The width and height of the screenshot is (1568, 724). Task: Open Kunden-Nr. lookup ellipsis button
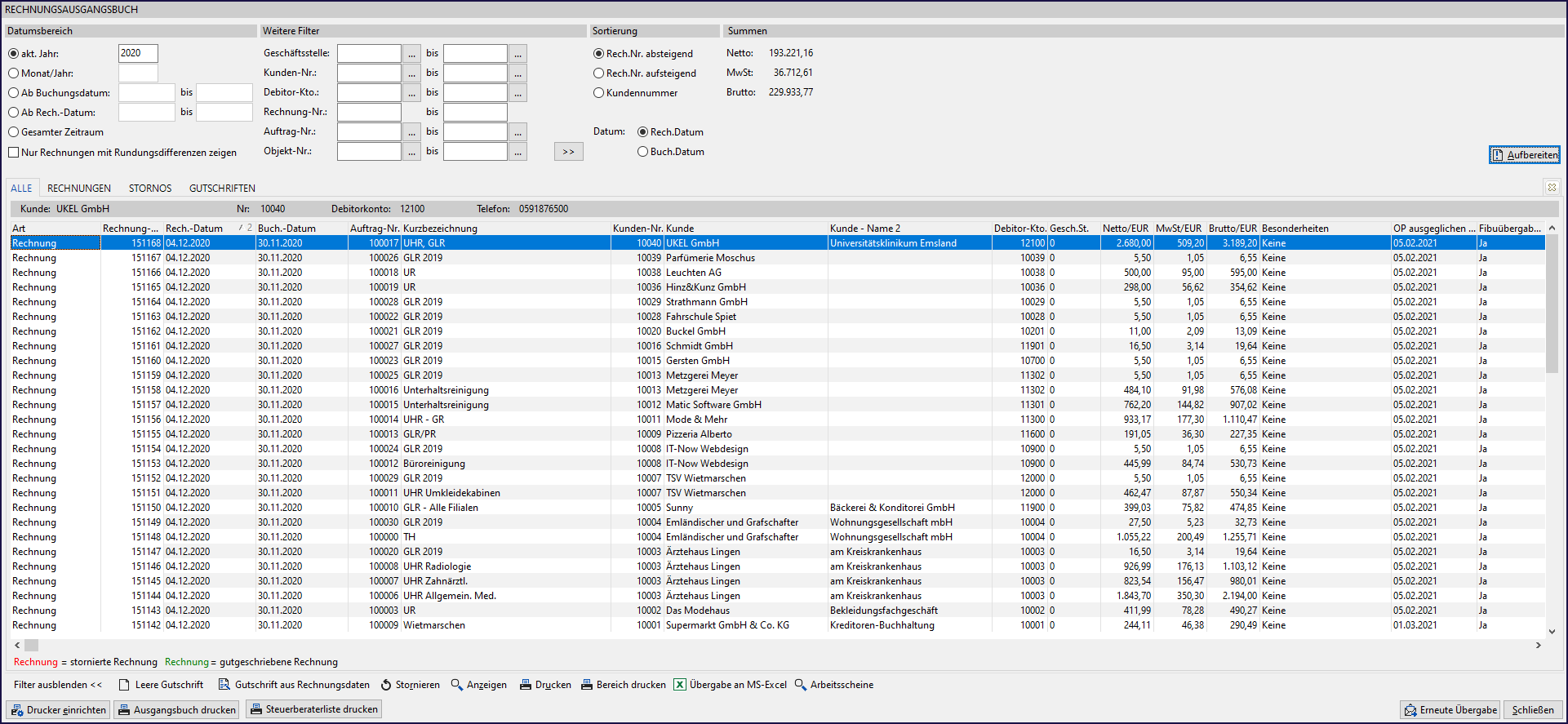(411, 73)
